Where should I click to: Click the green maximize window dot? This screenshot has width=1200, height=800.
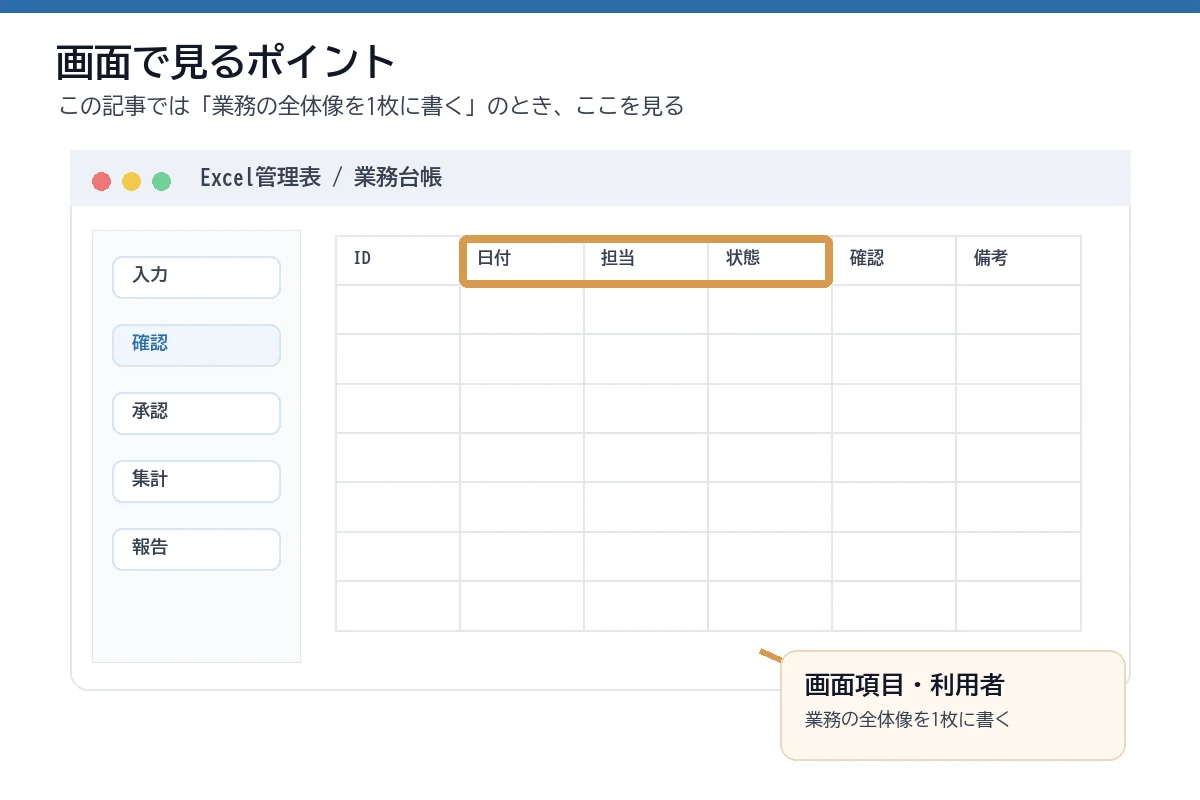(x=161, y=181)
